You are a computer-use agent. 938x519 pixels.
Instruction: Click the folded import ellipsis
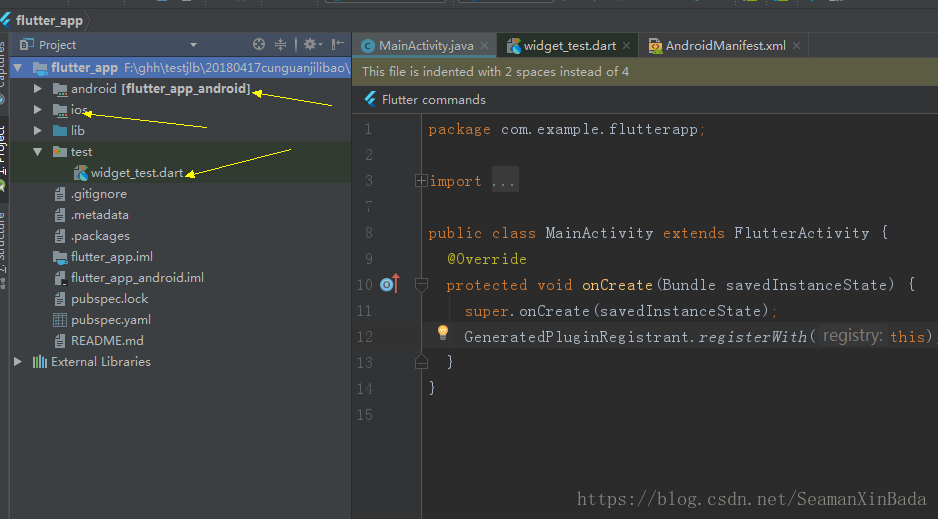tap(504, 181)
